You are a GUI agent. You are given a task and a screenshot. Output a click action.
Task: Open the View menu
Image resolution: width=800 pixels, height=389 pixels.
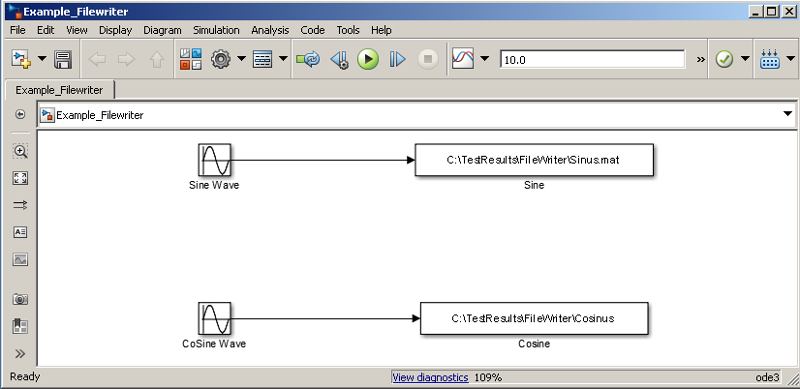point(77,30)
